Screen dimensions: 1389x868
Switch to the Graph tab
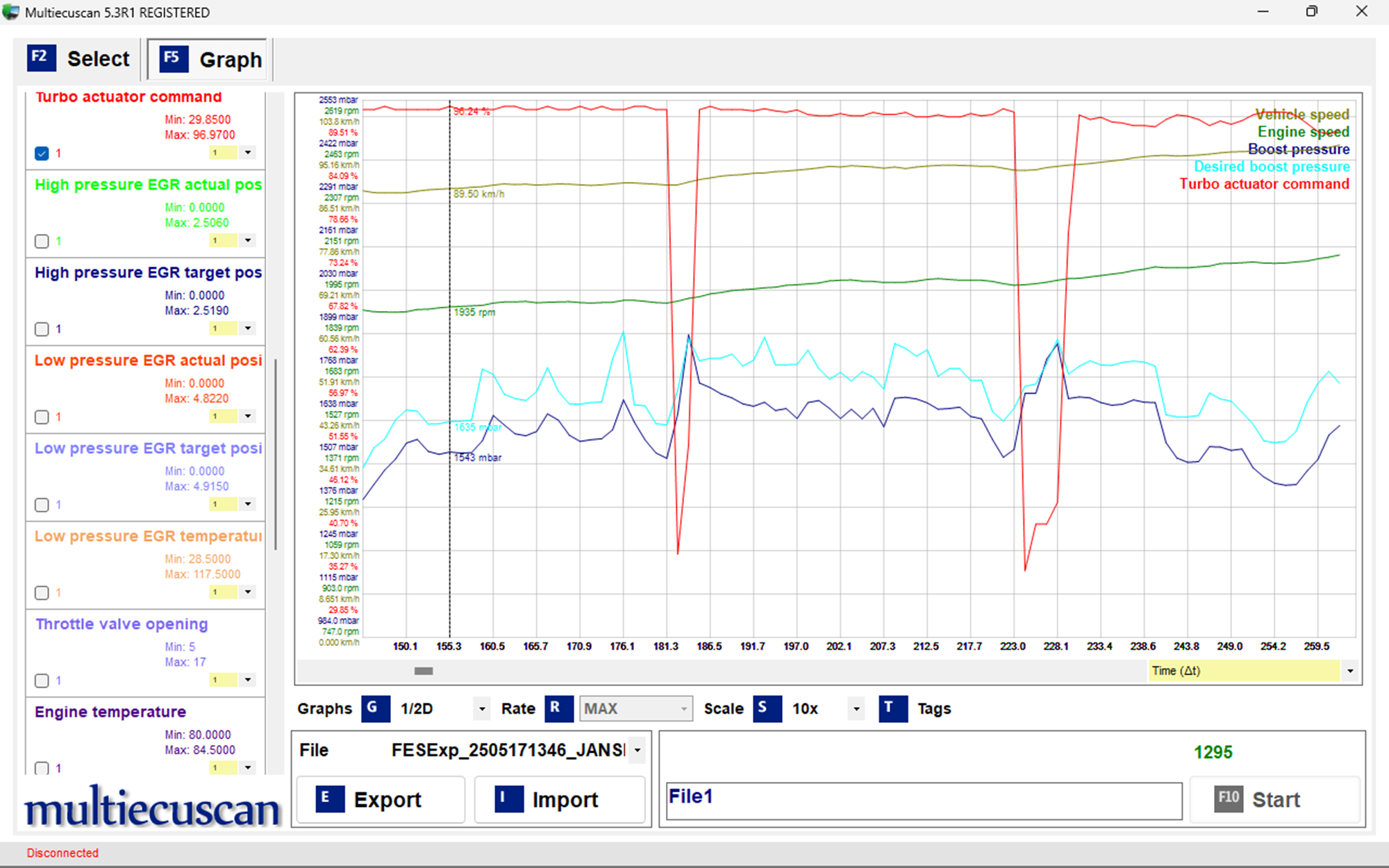(x=208, y=59)
